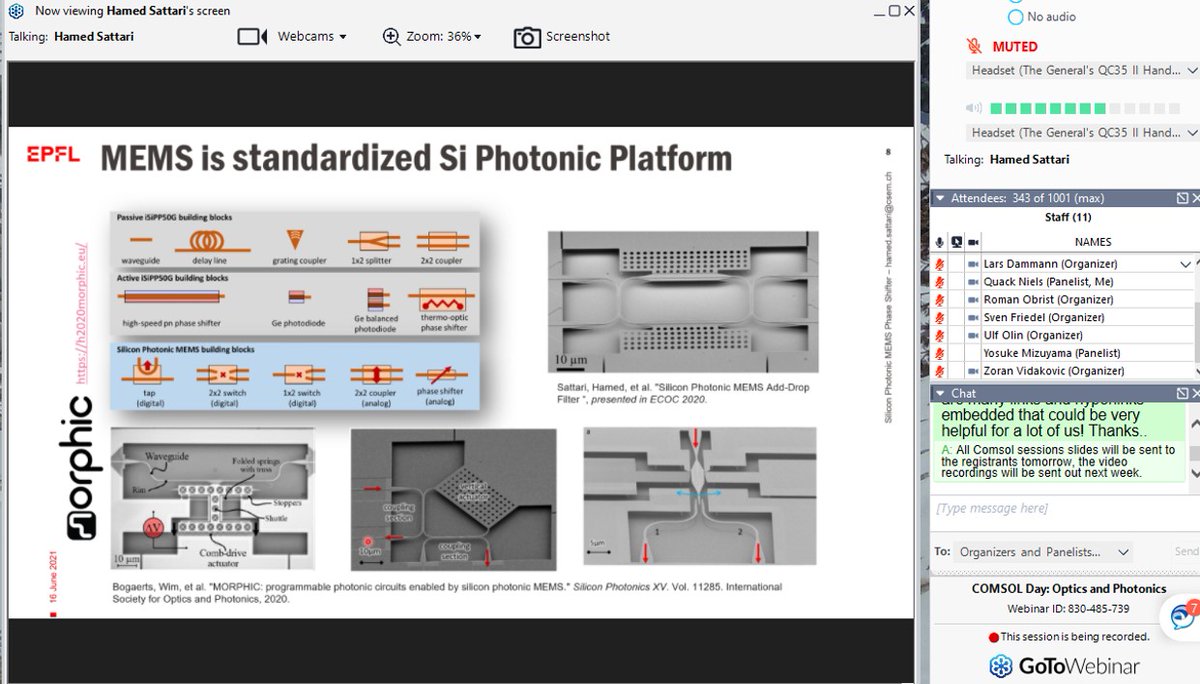Select Yosuke Mizuyama (Panelist) name
Image resolution: width=1200 pixels, height=684 pixels.
point(1051,354)
